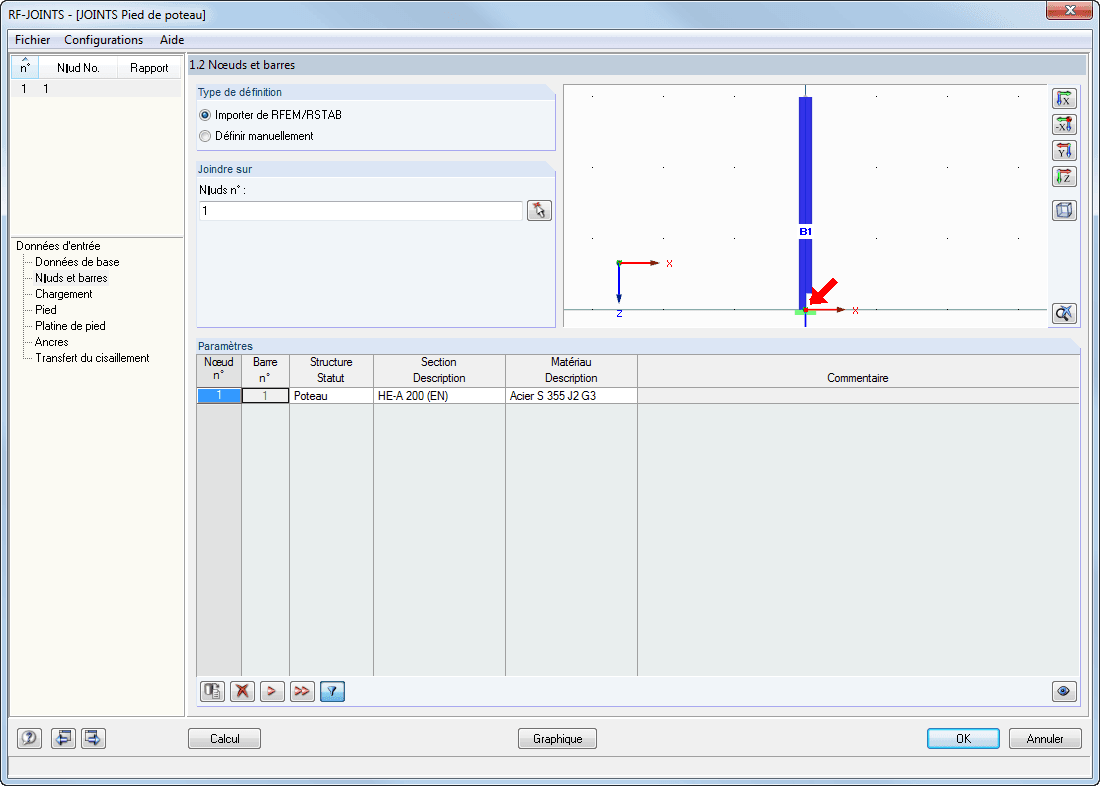The width and height of the screenshot is (1100, 786).
Task: Select Pied in navigation tree
Action: click(46, 309)
